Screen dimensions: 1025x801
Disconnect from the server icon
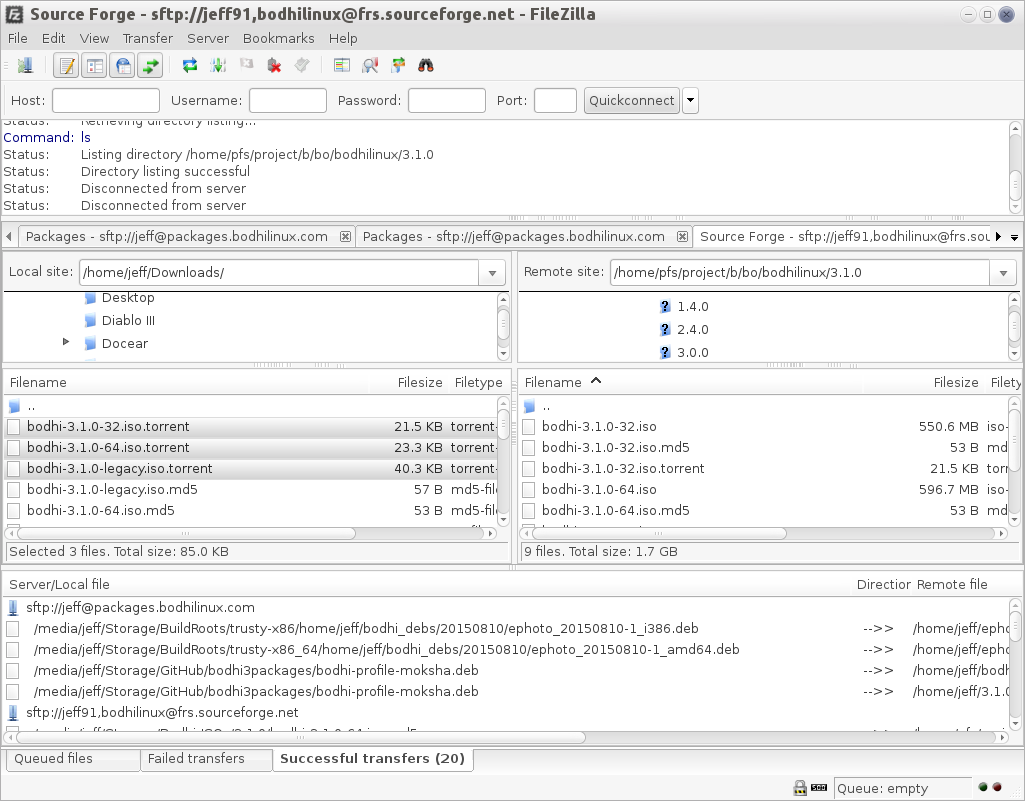click(274, 65)
